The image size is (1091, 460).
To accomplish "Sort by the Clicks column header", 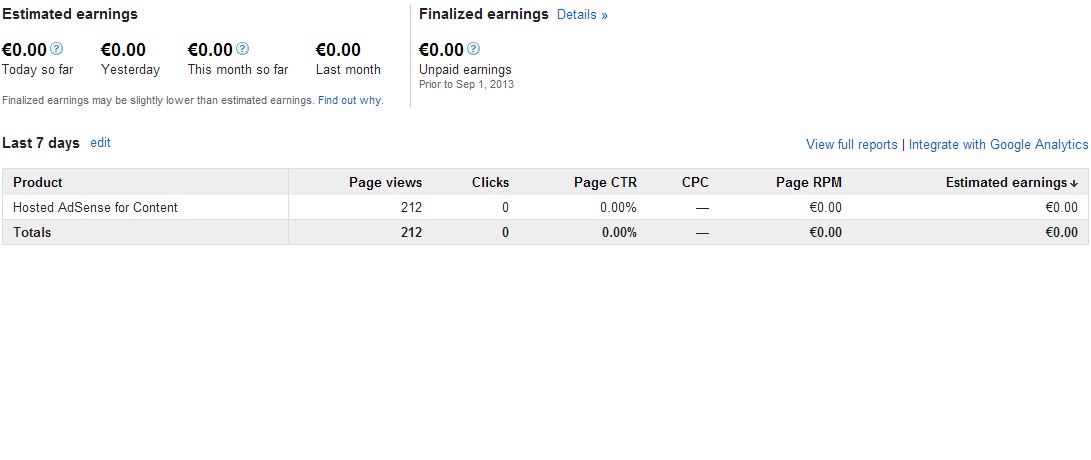I will [490, 182].
